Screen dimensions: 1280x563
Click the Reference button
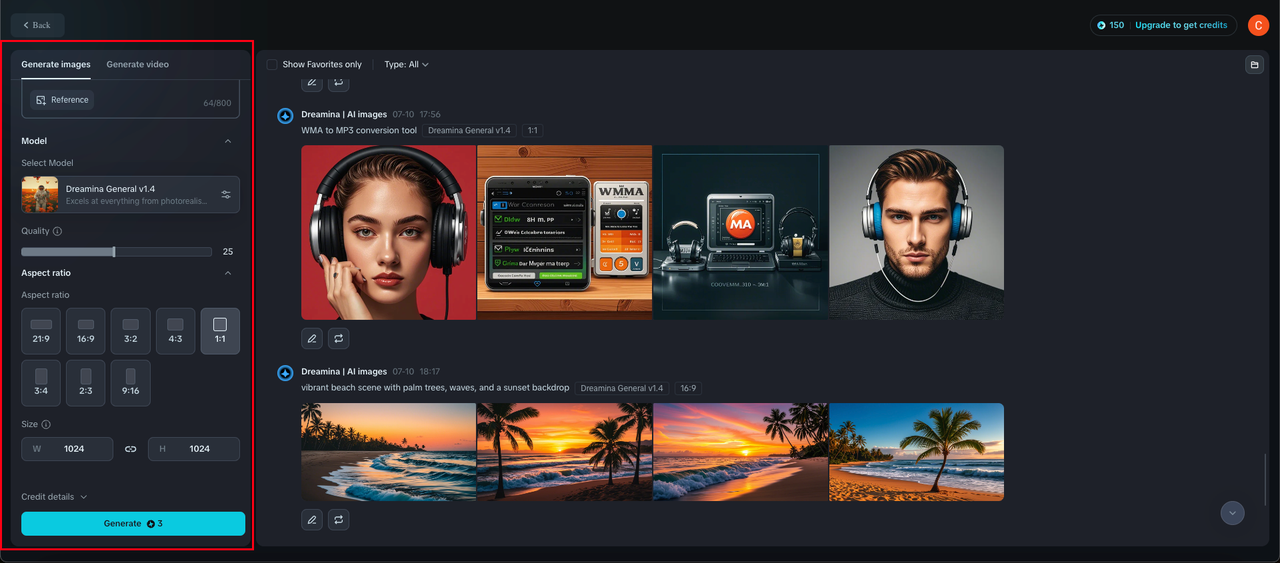pos(62,100)
